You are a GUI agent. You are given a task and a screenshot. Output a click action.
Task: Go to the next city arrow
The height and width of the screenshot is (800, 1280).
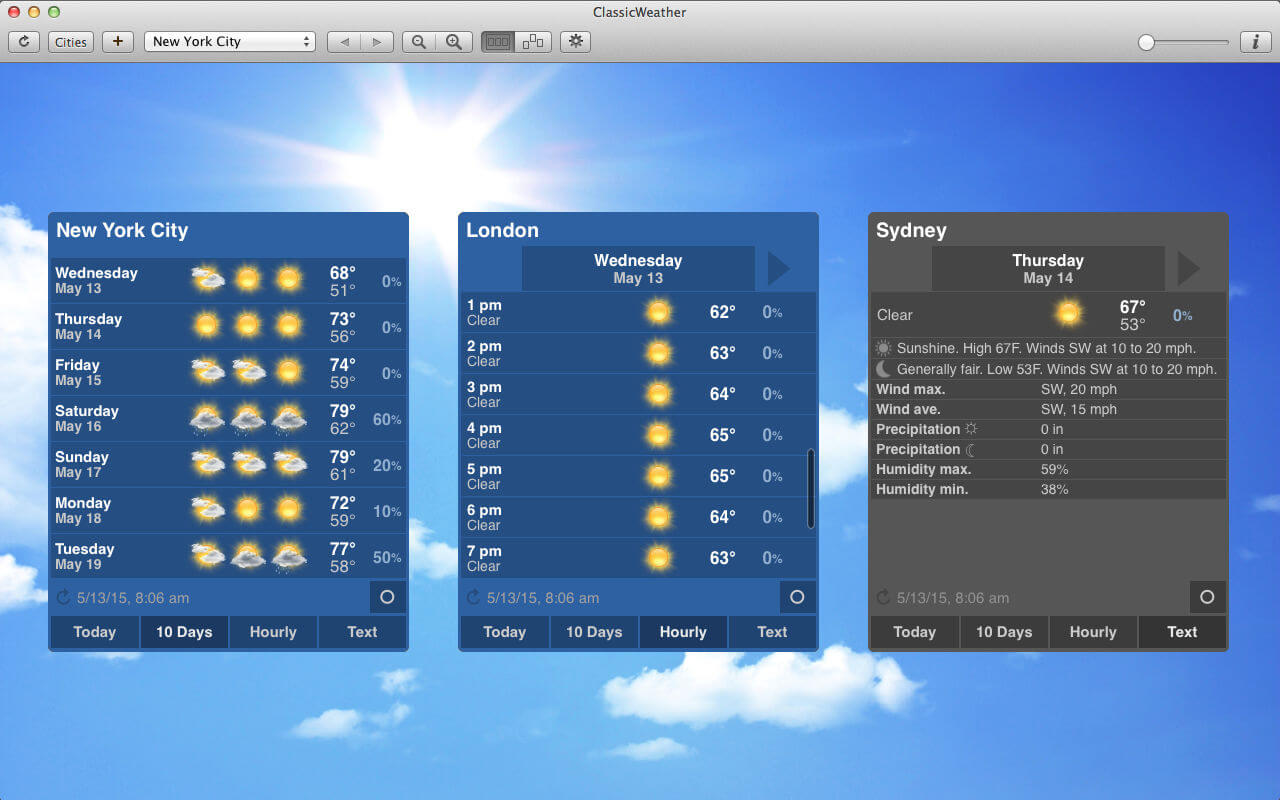tap(377, 42)
